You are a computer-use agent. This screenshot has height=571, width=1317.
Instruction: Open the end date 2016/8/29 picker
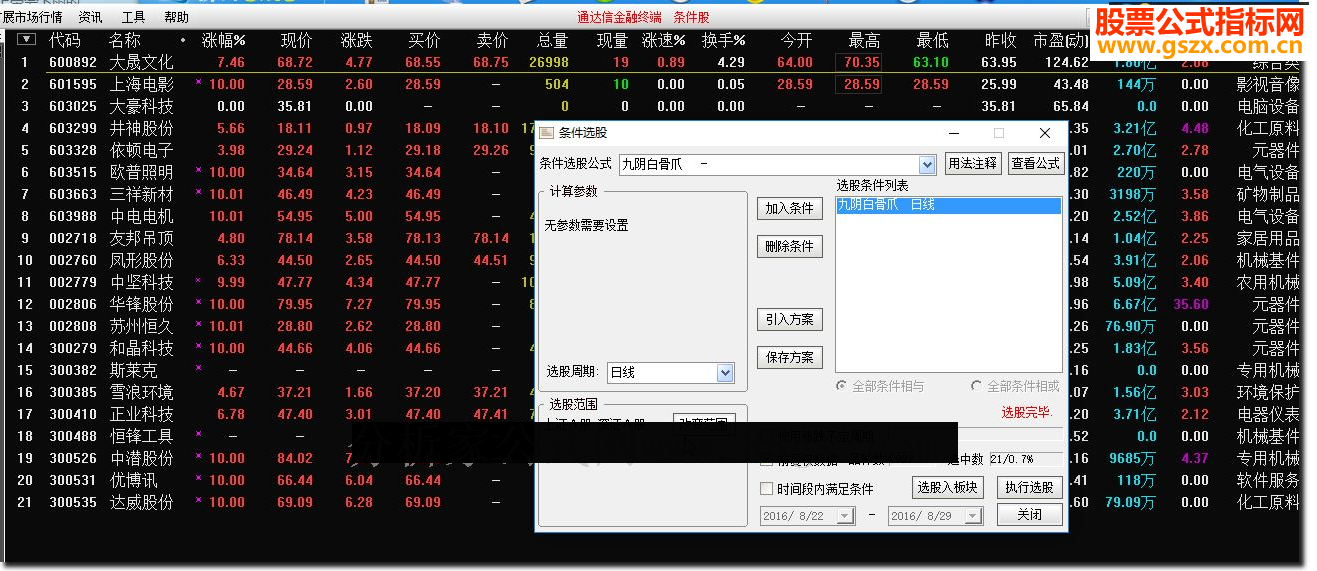pyautogui.click(x=935, y=516)
